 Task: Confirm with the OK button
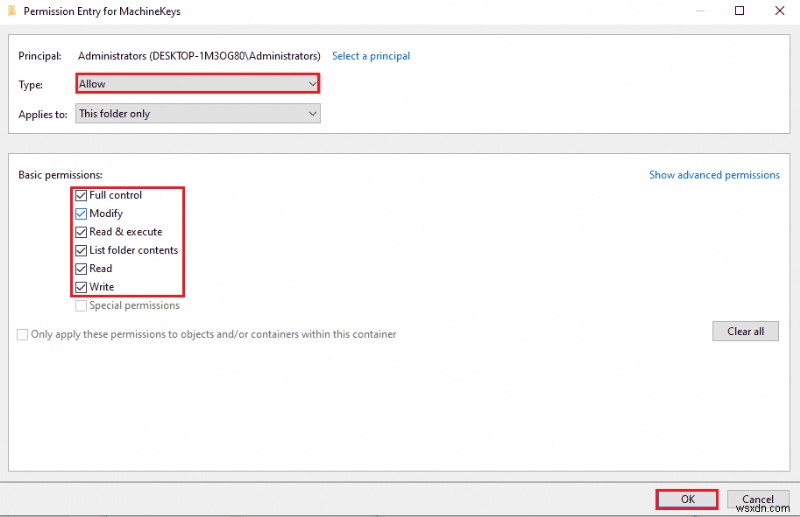tap(687, 499)
